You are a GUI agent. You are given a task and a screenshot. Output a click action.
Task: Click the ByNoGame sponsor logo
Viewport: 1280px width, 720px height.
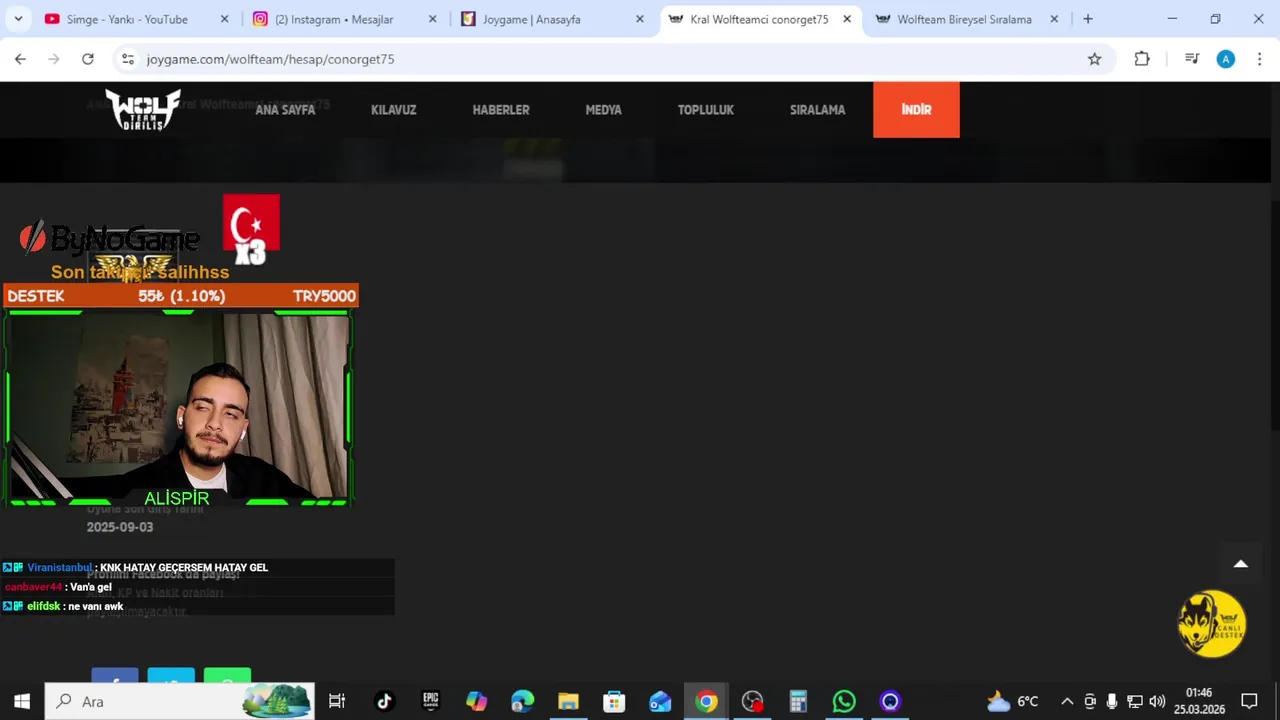tap(110, 238)
